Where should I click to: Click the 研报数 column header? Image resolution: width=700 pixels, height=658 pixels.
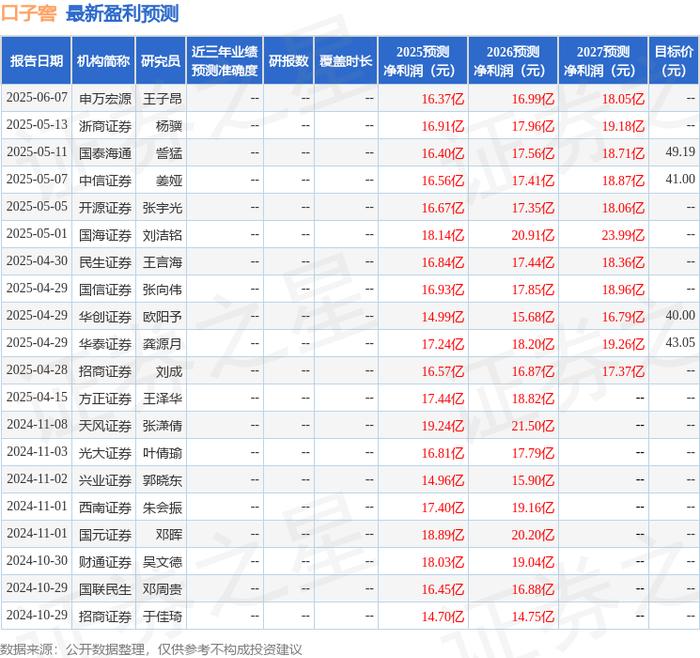(288, 61)
